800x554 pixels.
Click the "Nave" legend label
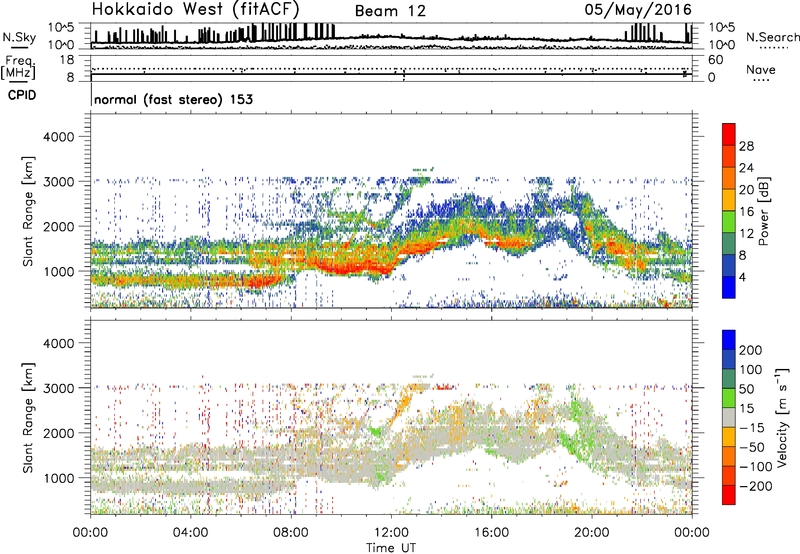coord(761,70)
